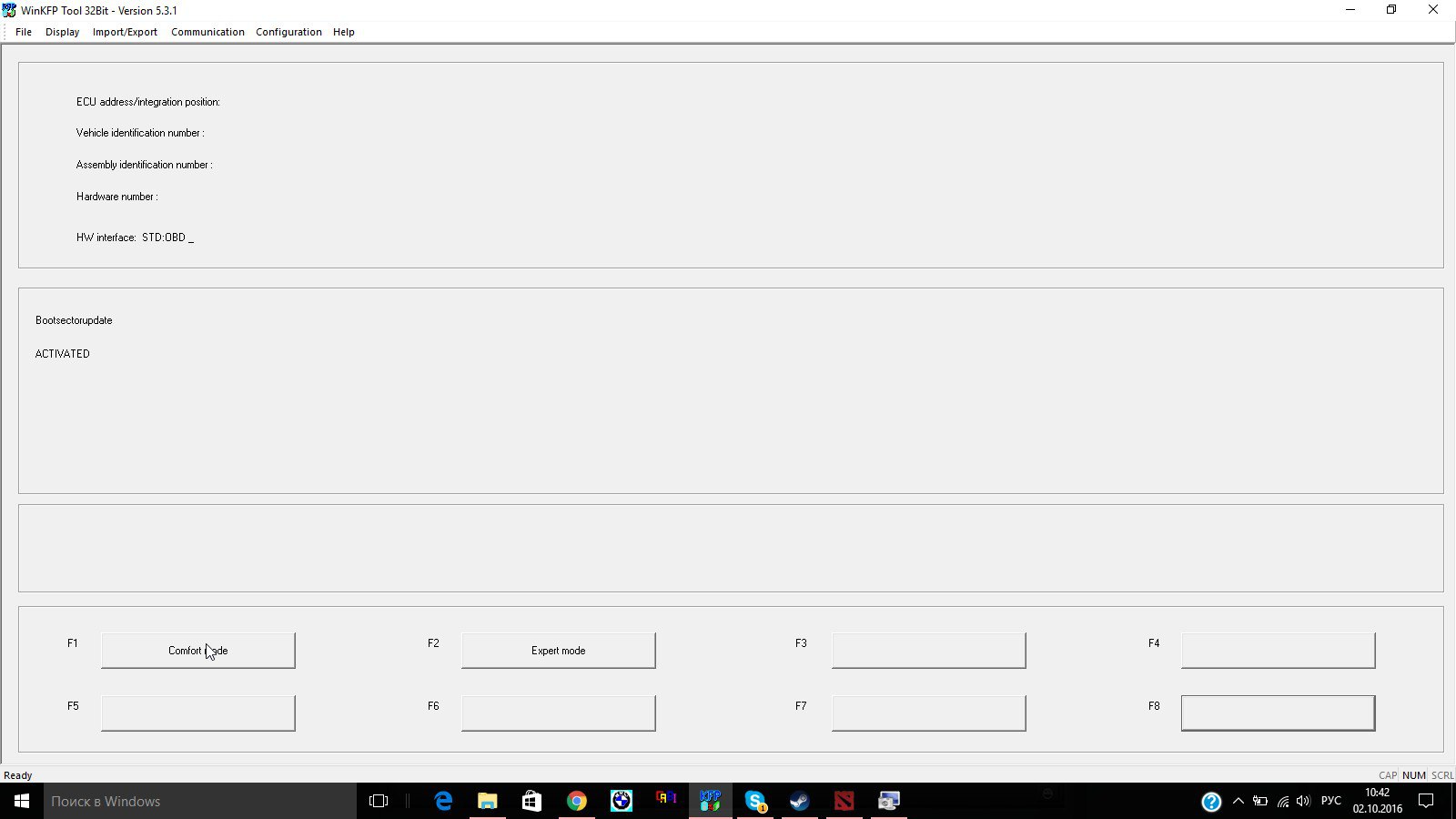Click the NUM status bar indicator
The width and height of the screenshot is (1456, 819).
[1414, 775]
